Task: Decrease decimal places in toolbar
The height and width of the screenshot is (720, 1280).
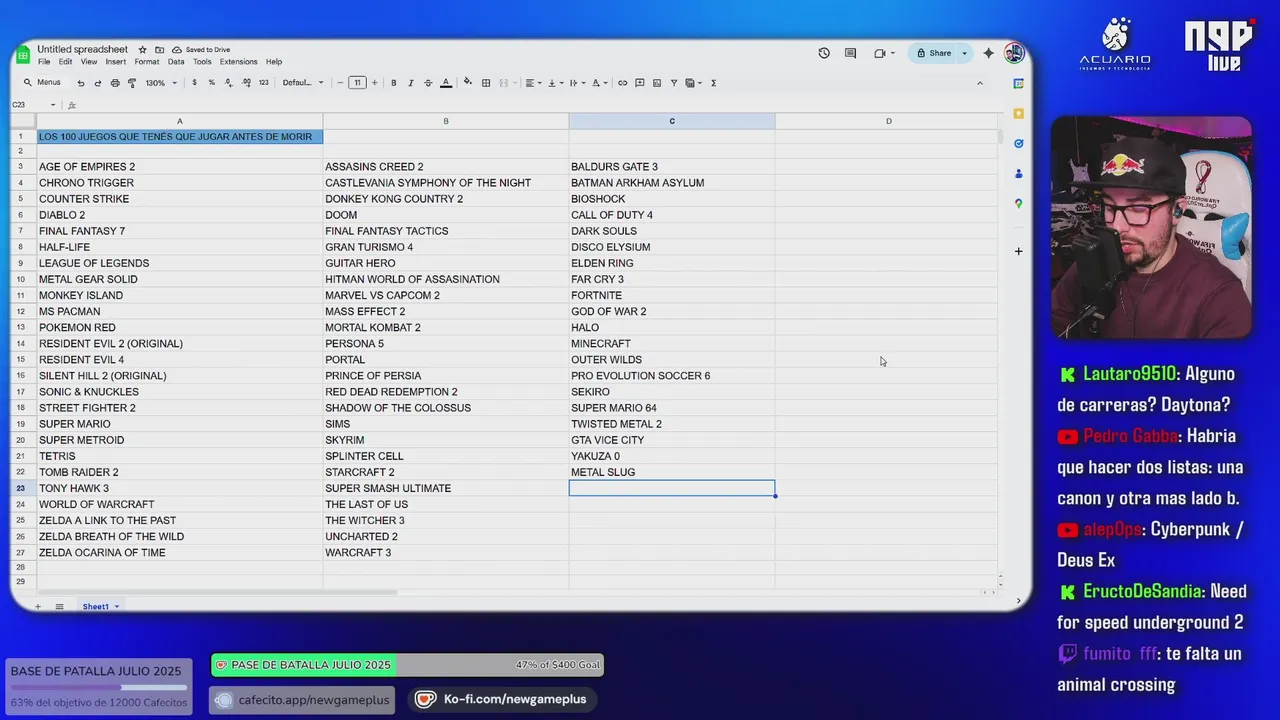Action: pos(228,83)
